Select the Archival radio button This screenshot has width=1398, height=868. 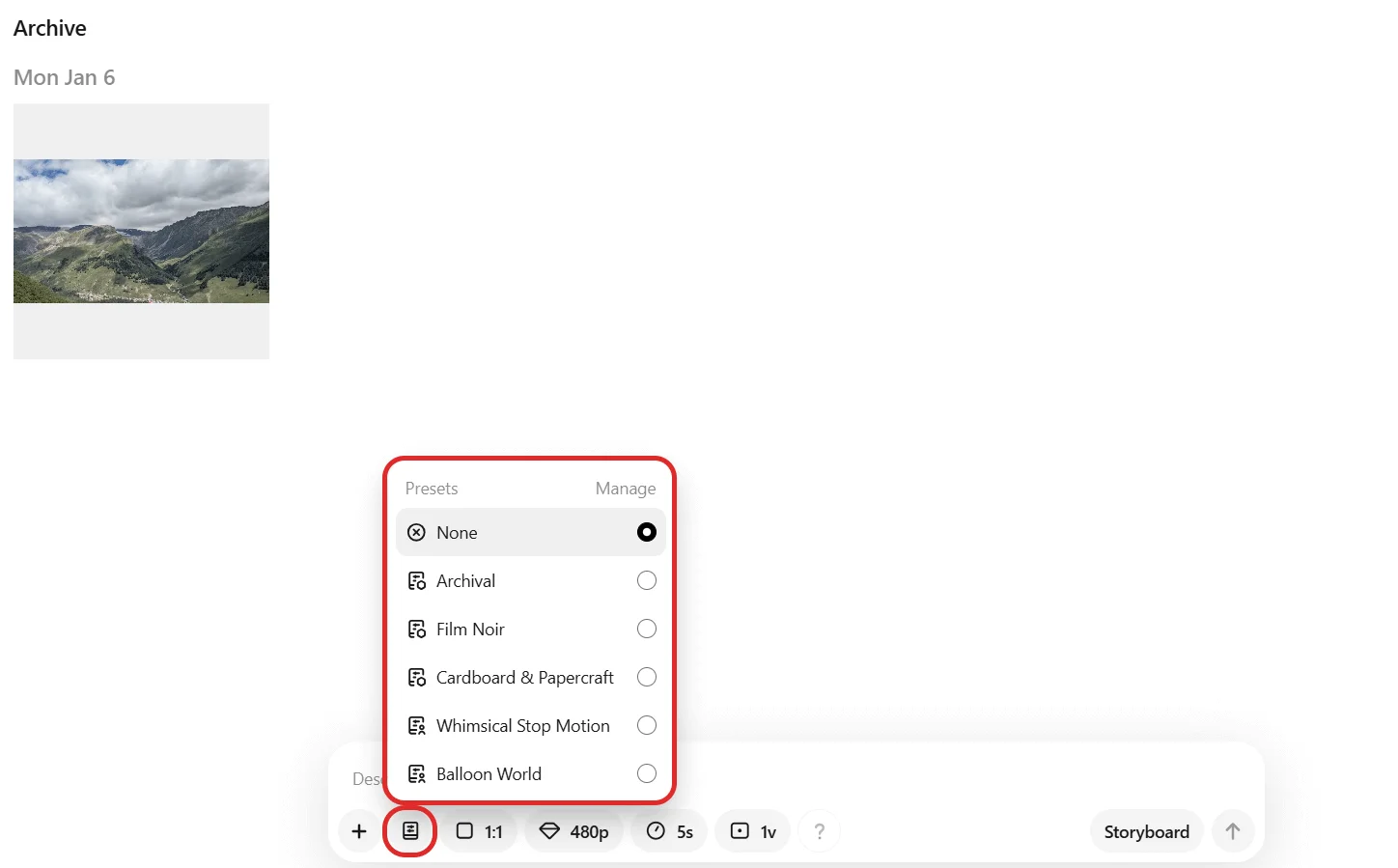click(x=647, y=580)
